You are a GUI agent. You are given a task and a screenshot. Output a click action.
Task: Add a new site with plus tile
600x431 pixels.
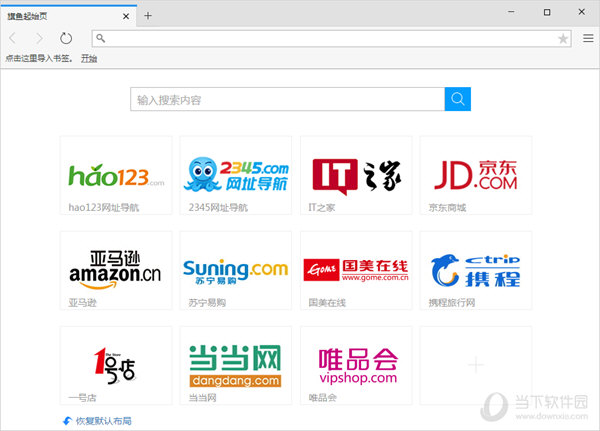pyautogui.click(x=476, y=366)
